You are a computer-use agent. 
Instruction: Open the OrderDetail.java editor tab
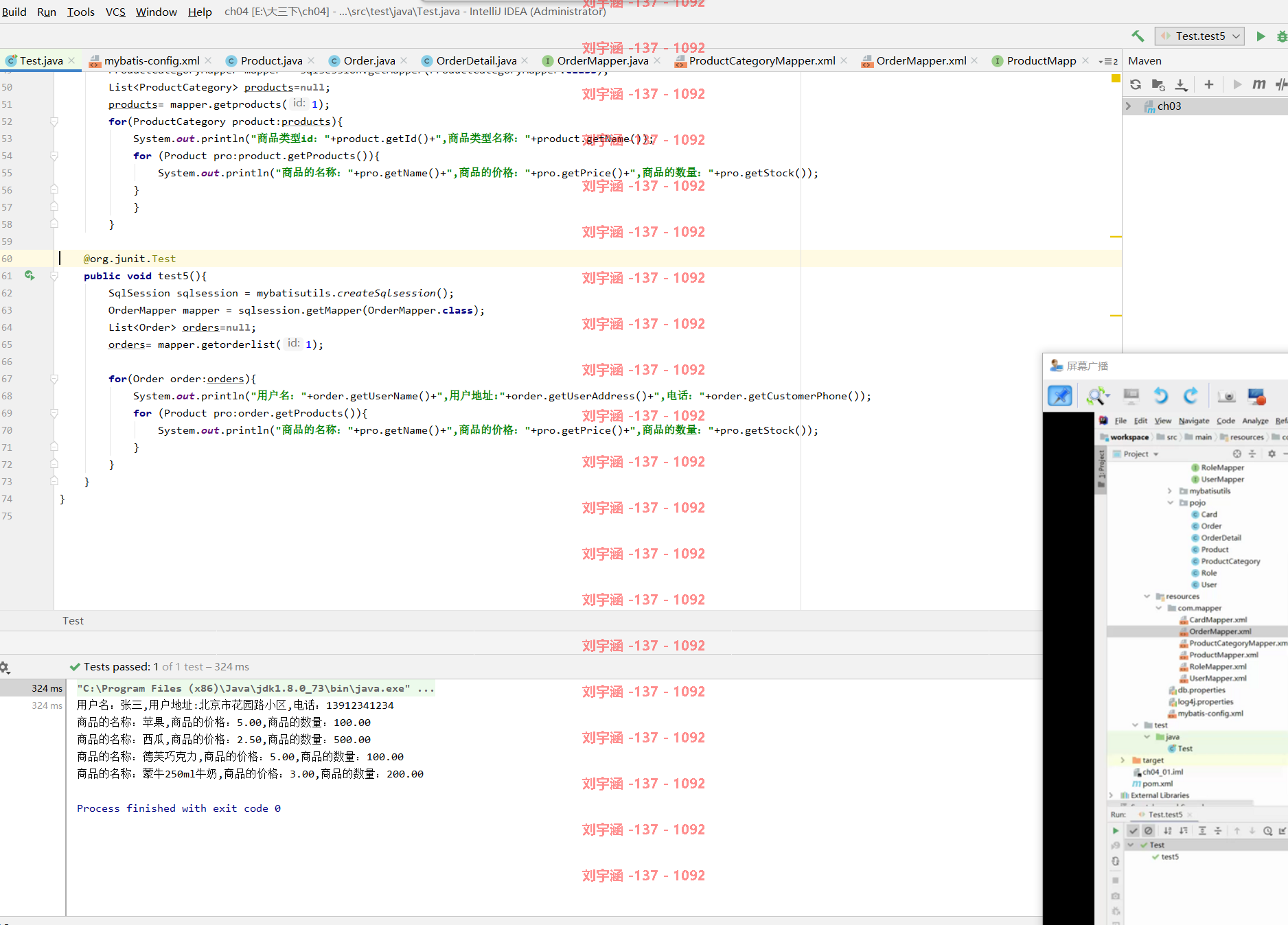click(476, 61)
